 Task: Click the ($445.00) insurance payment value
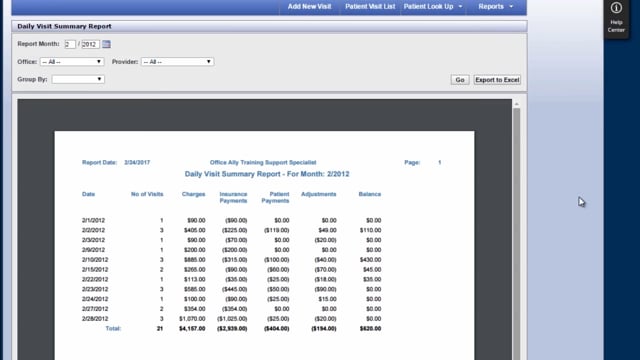234,289
